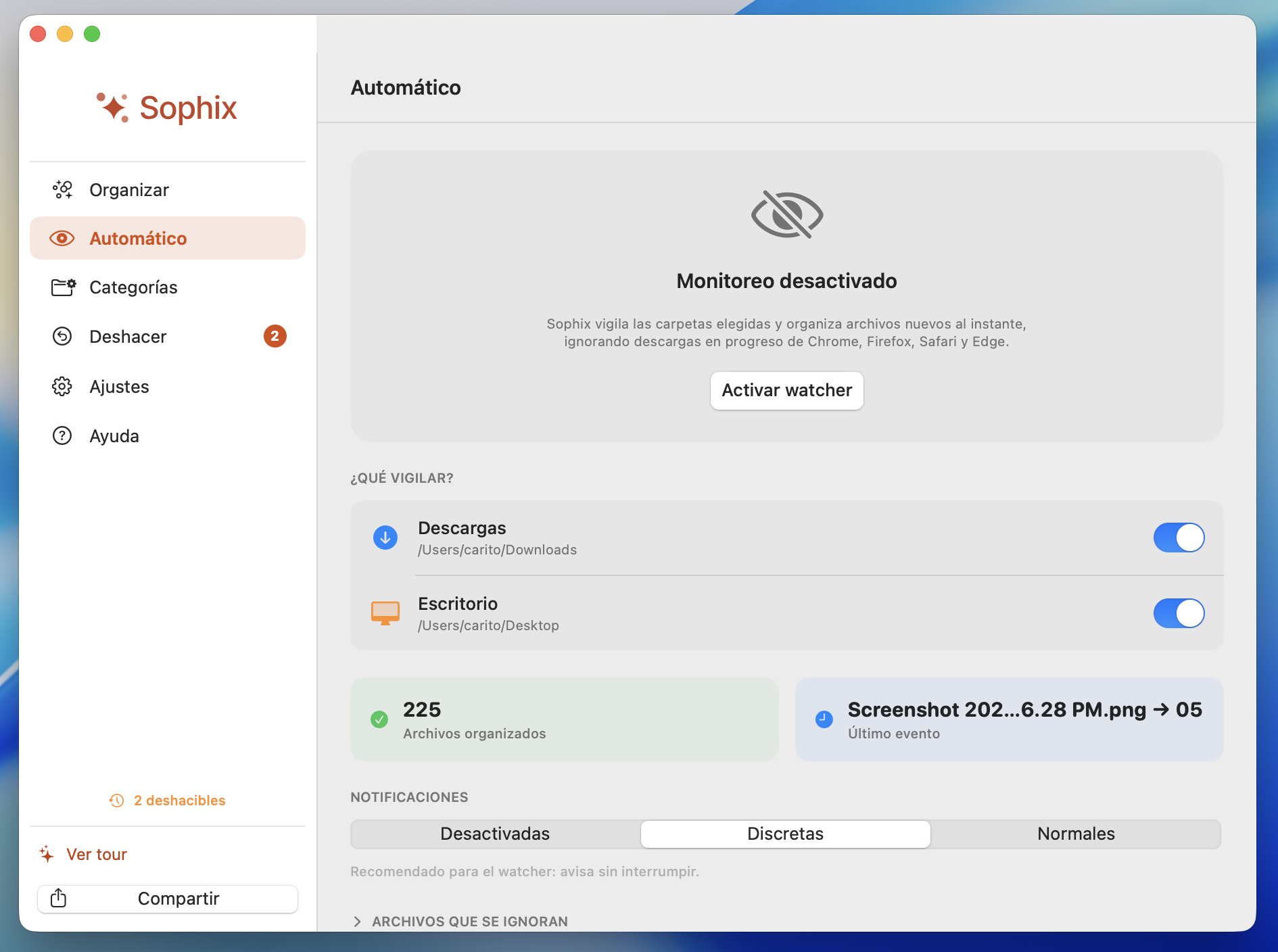The width and height of the screenshot is (1278, 952).
Task: Toggle off the Descargas folder watching switch
Action: pyautogui.click(x=1179, y=538)
